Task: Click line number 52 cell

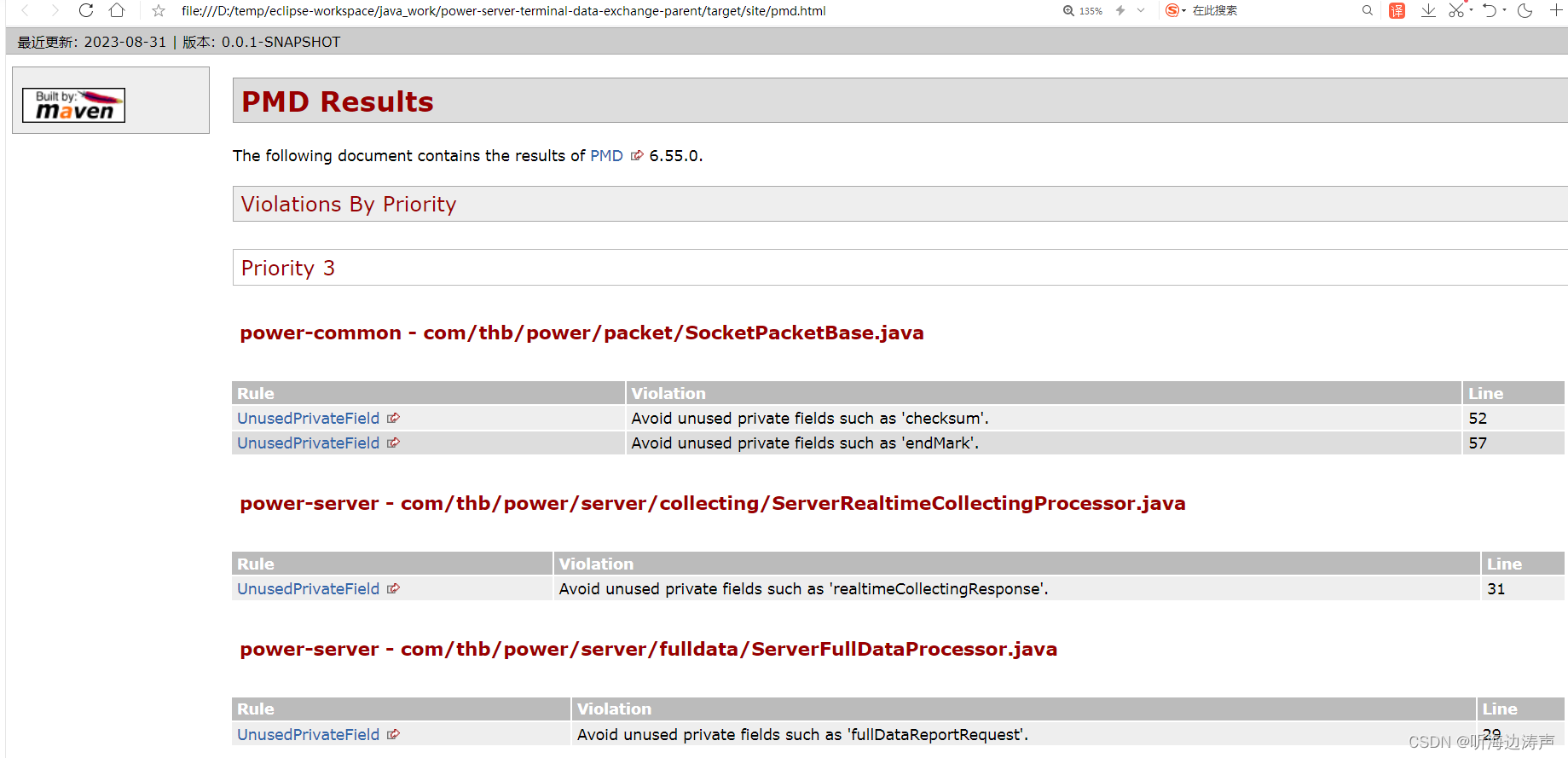Action: click(1513, 418)
